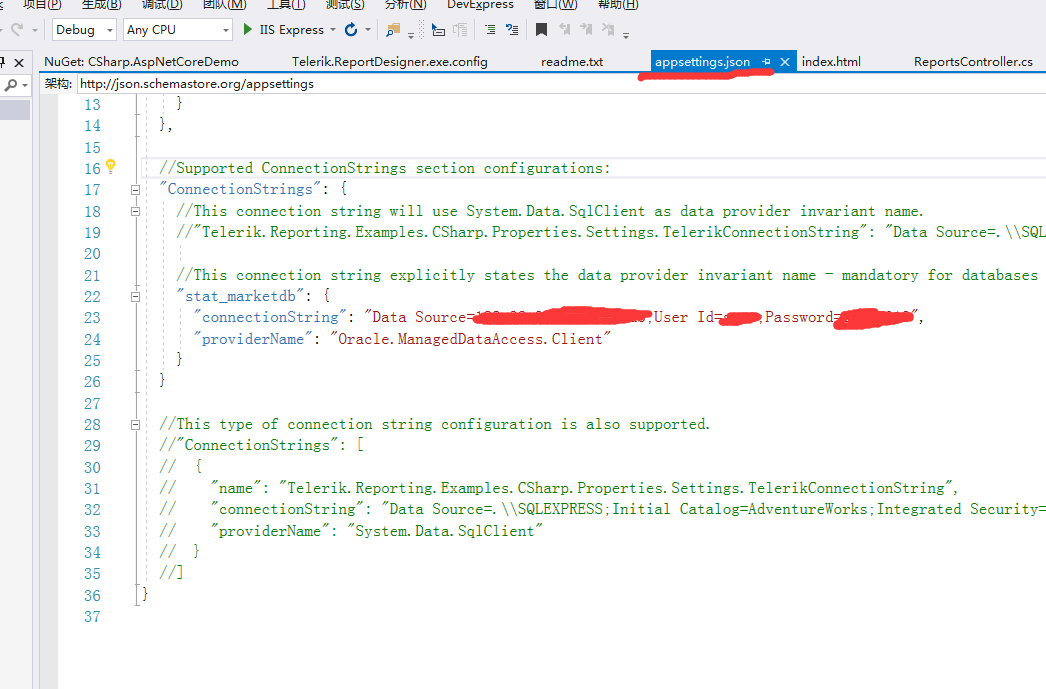Expand the IIS Express launch target dropdown arrow
1046x689 pixels.
coord(333,30)
